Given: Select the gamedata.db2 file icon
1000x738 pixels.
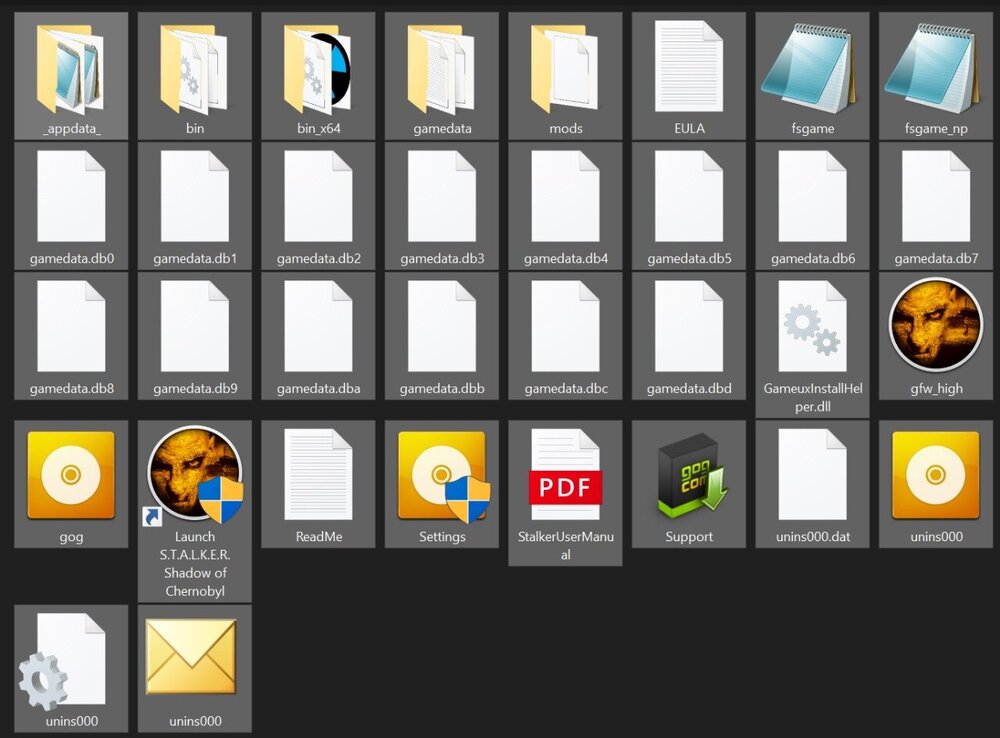Looking at the screenshot, I should point(318,196).
